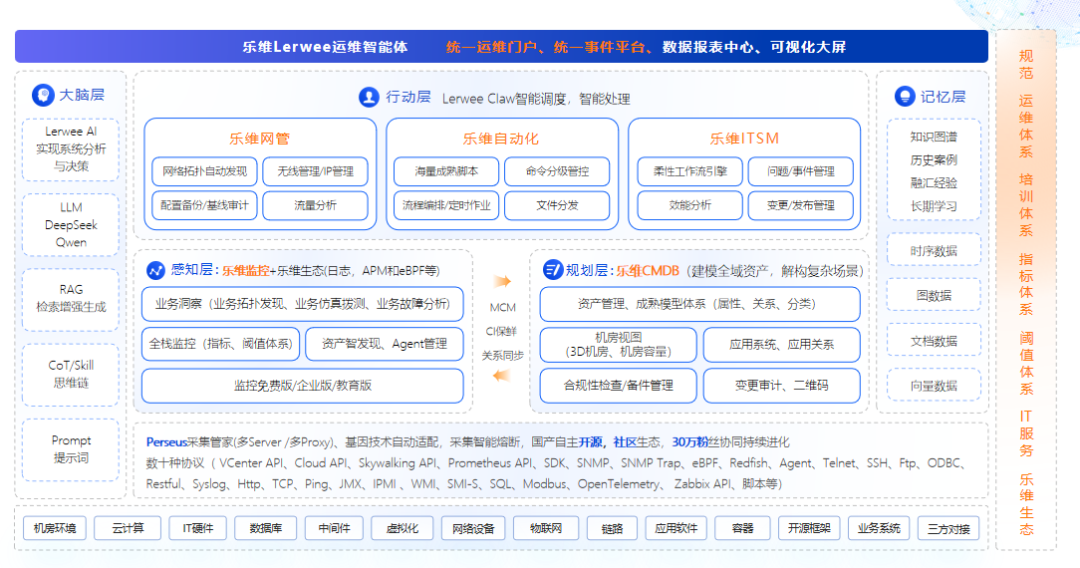Open the CoT/Skill 思维链 card

click(x=71, y=375)
